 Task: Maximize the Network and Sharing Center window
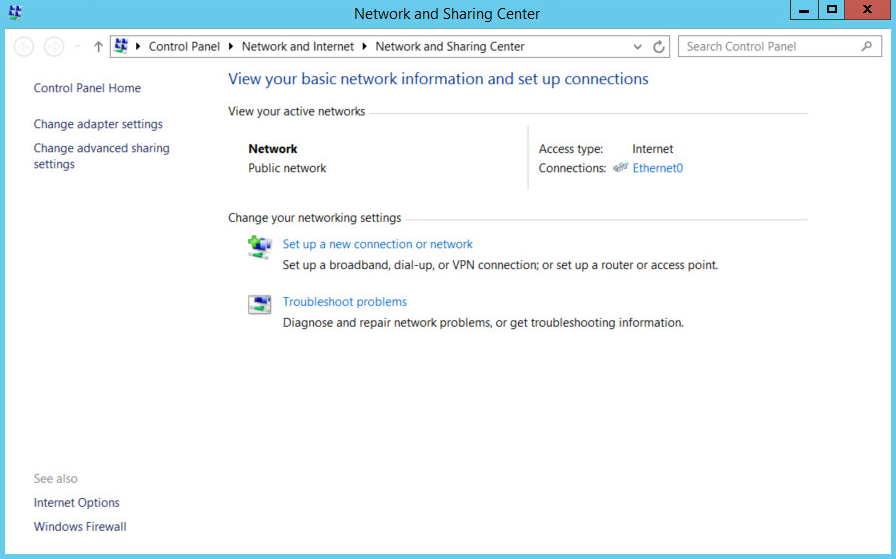(x=831, y=10)
